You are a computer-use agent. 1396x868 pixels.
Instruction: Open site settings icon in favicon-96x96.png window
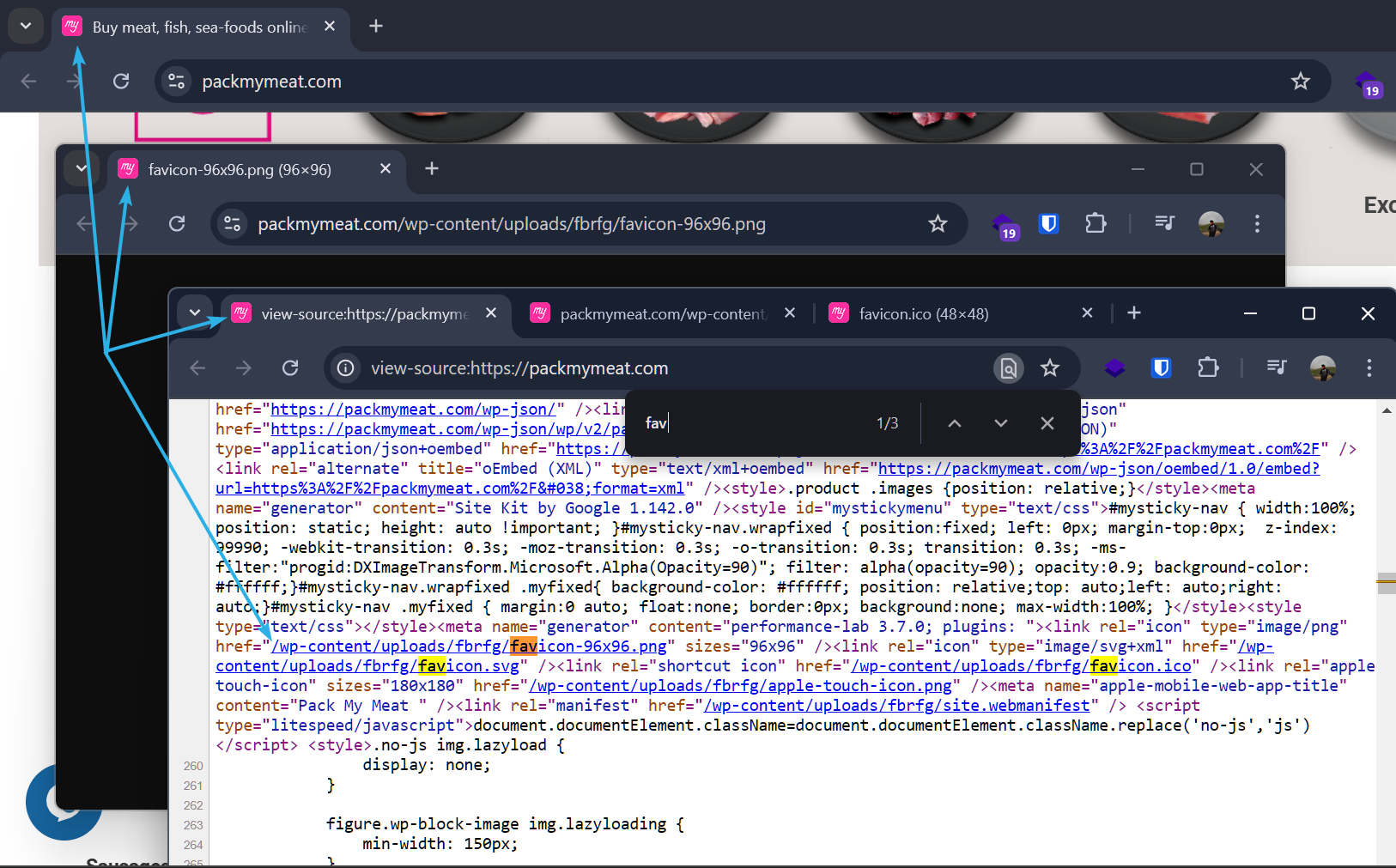click(x=233, y=223)
